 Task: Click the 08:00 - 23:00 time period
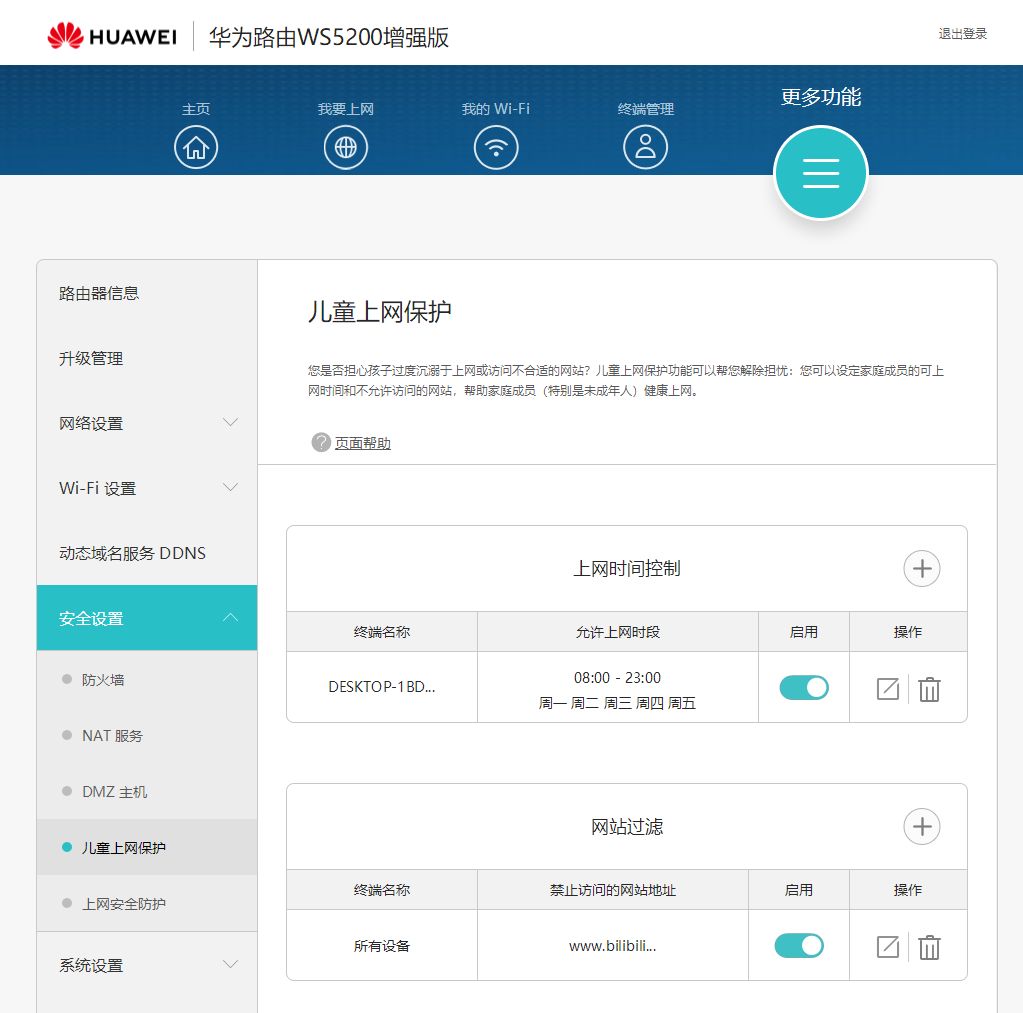tap(617, 678)
